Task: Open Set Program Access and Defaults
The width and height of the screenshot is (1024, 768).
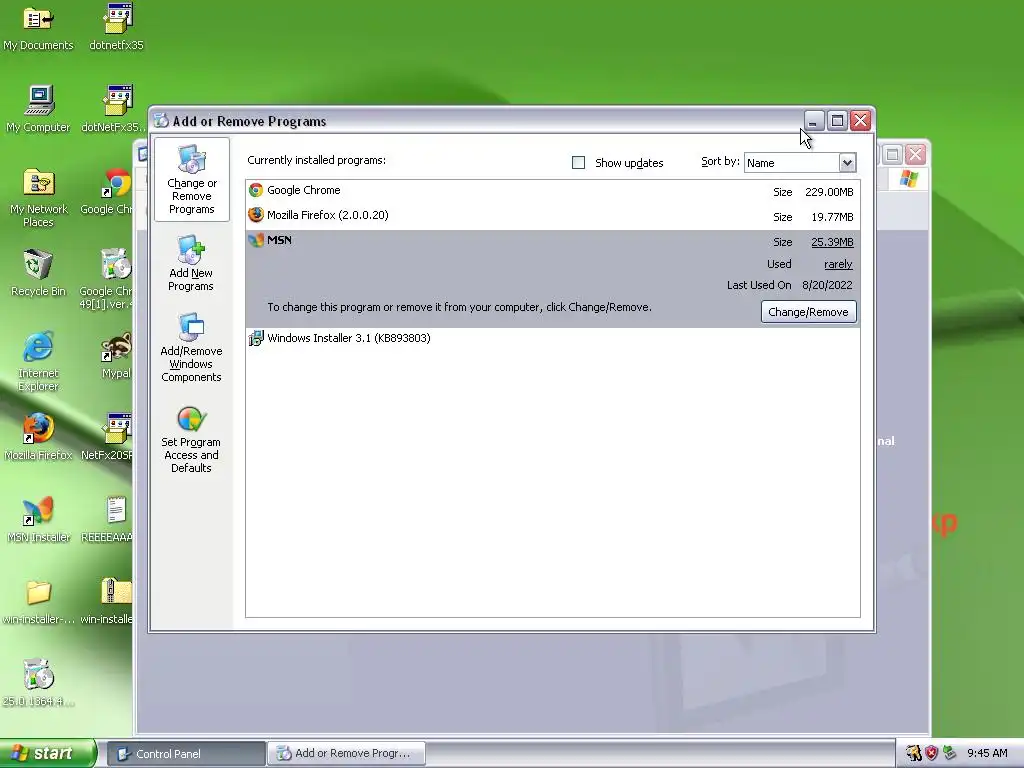Action: 191,440
